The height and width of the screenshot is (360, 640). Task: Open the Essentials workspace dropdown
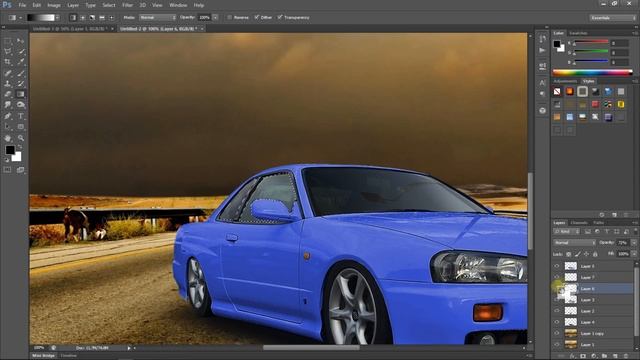[613, 18]
